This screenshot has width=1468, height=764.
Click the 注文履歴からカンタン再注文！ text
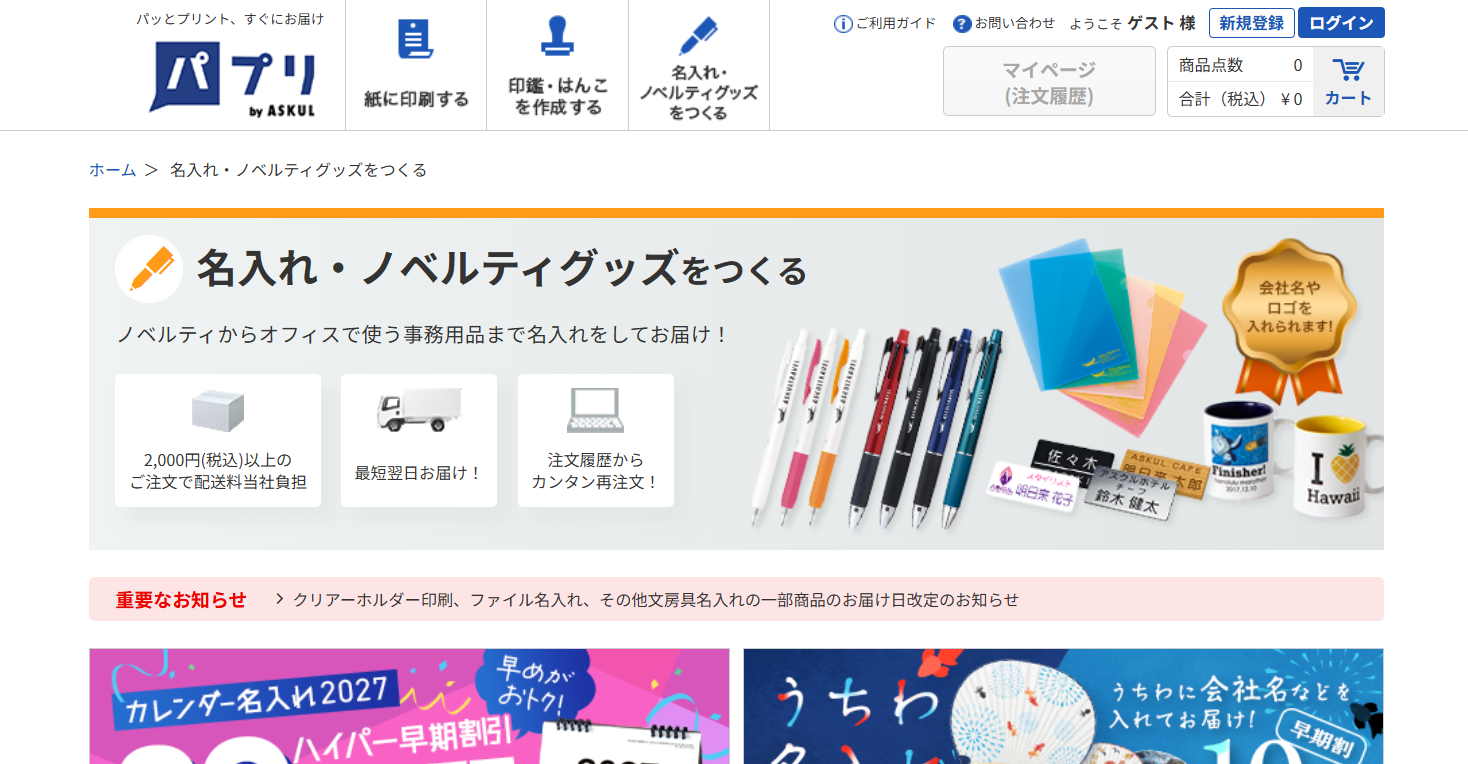[596, 471]
